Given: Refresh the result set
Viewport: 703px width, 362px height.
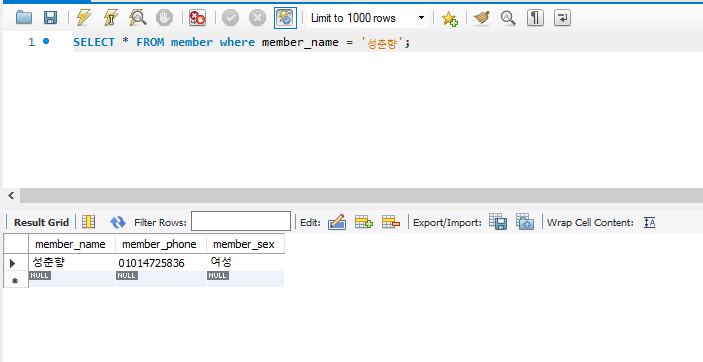Looking at the screenshot, I should [x=118, y=222].
